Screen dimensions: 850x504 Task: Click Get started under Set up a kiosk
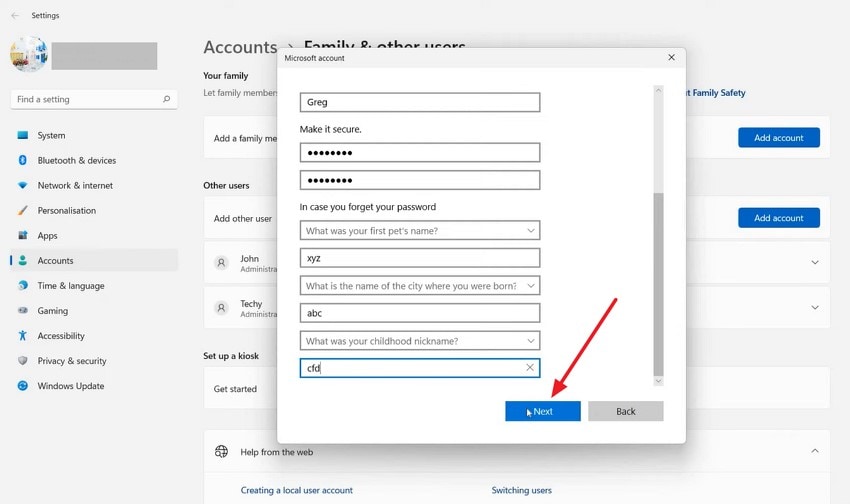pos(235,389)
